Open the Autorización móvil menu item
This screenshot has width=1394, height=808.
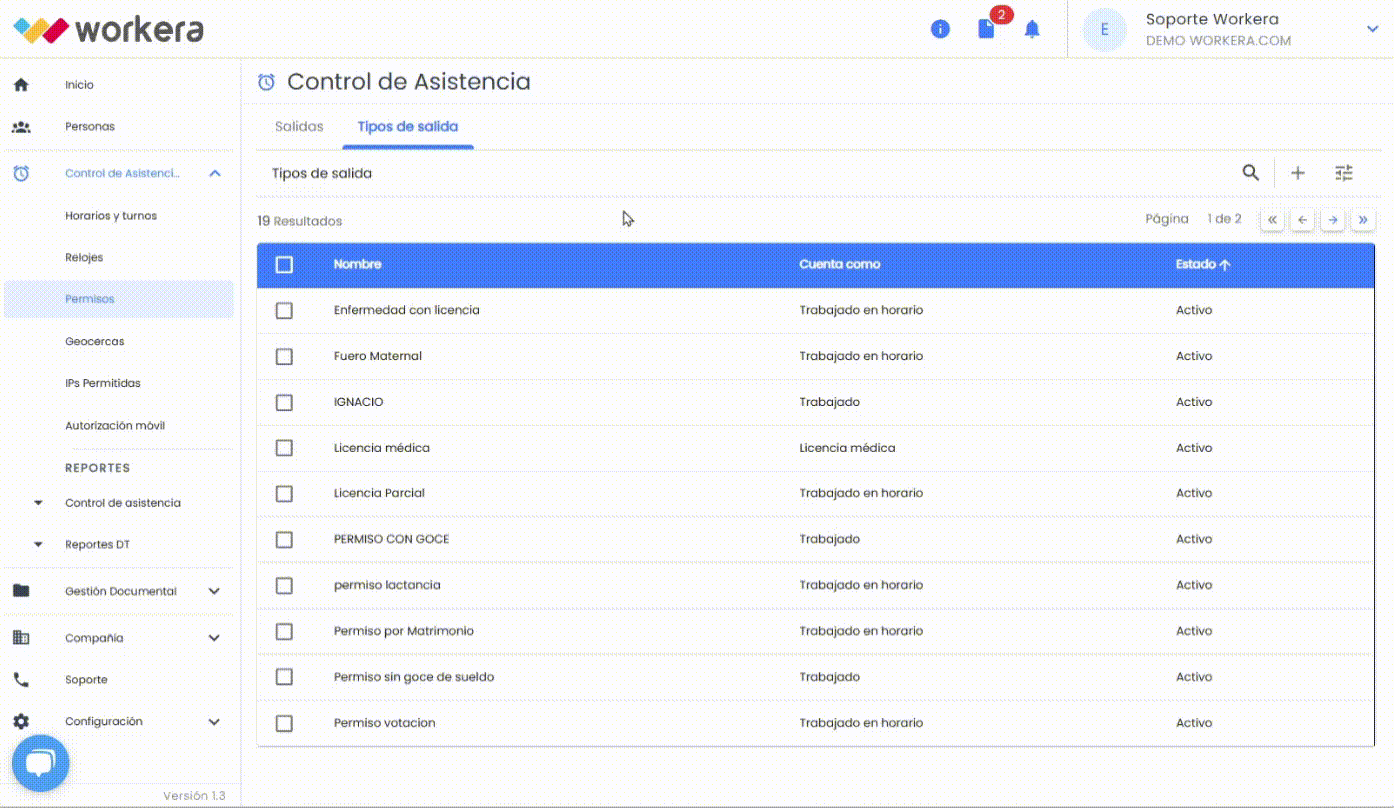tap(115, 426)
